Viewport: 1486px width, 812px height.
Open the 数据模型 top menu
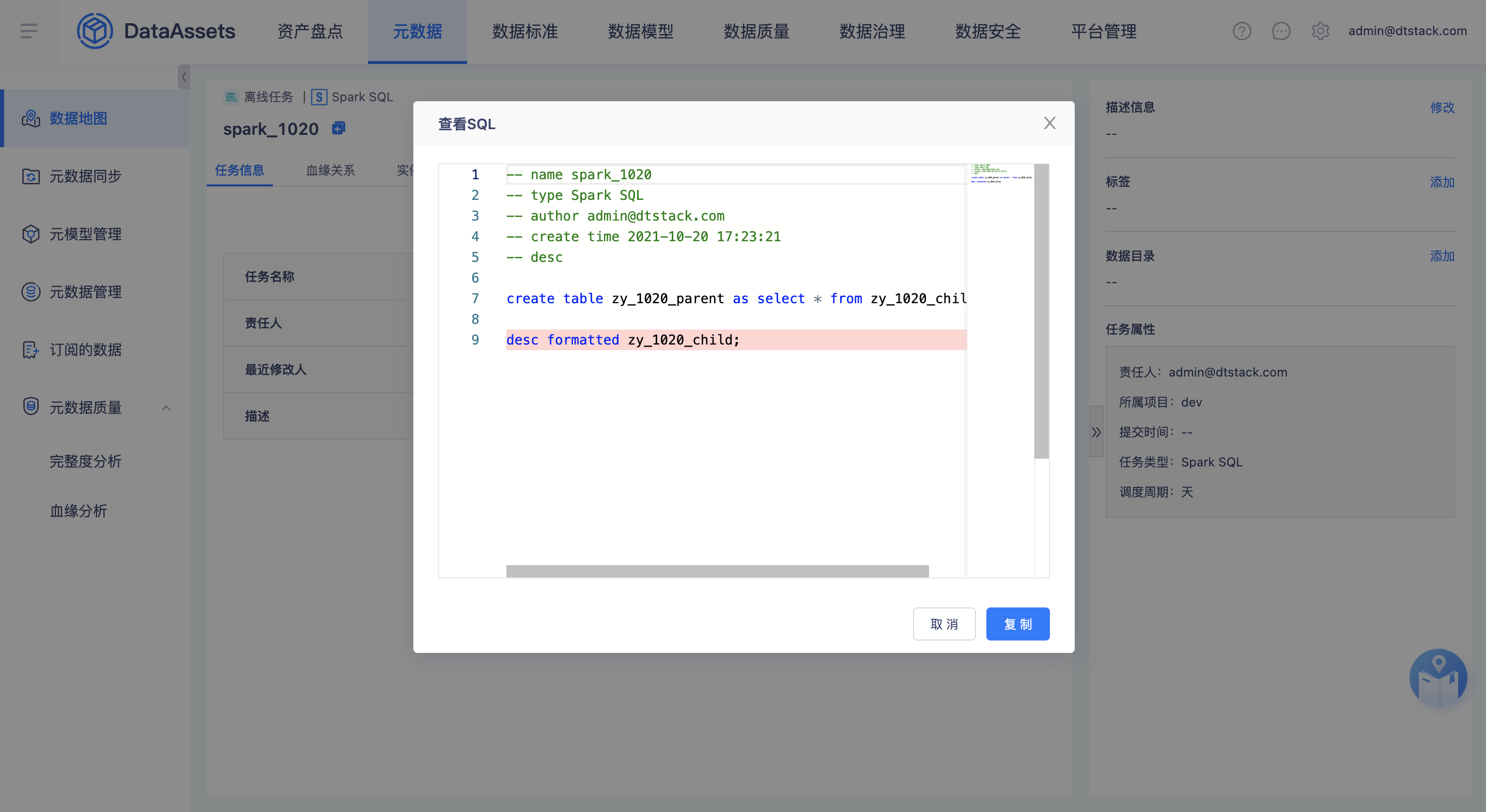640,31
